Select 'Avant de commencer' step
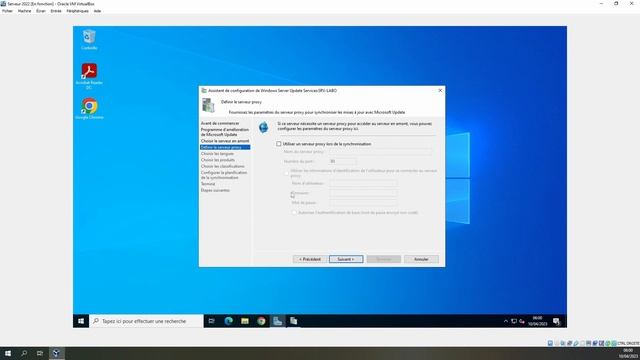The image size is (640, 360). tap(220, 123)
